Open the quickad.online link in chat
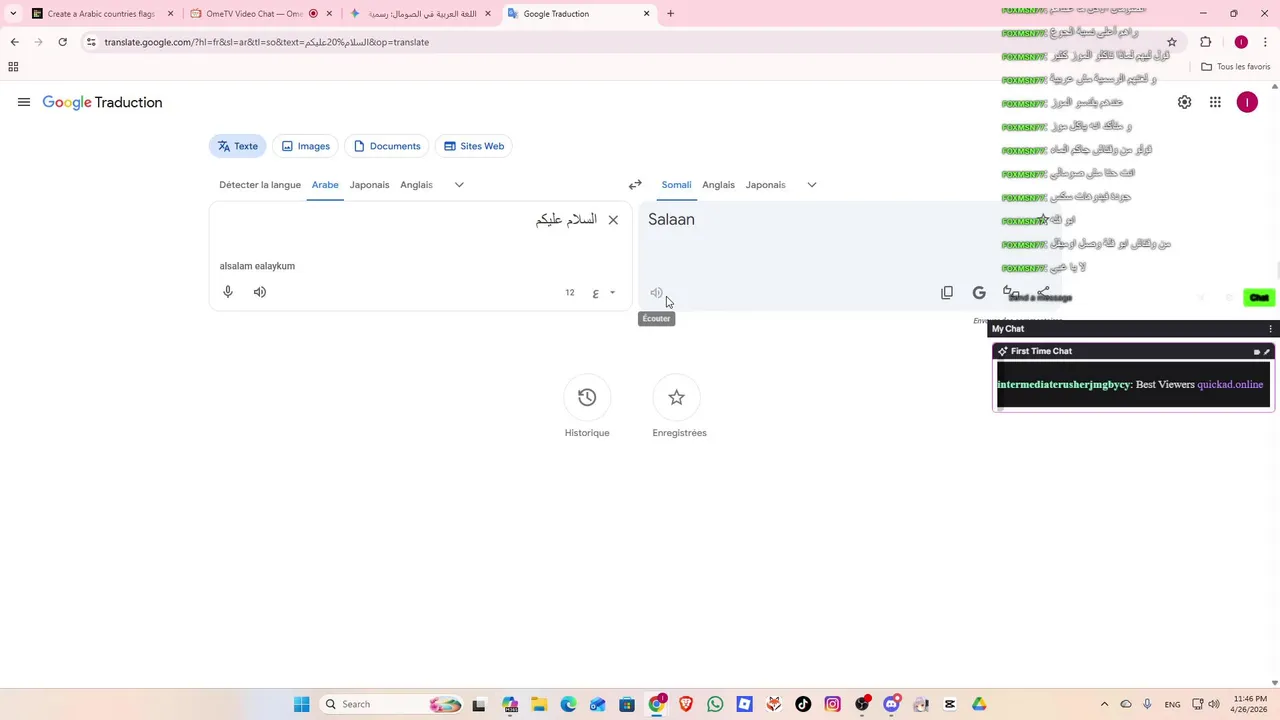 [1230, 385]
